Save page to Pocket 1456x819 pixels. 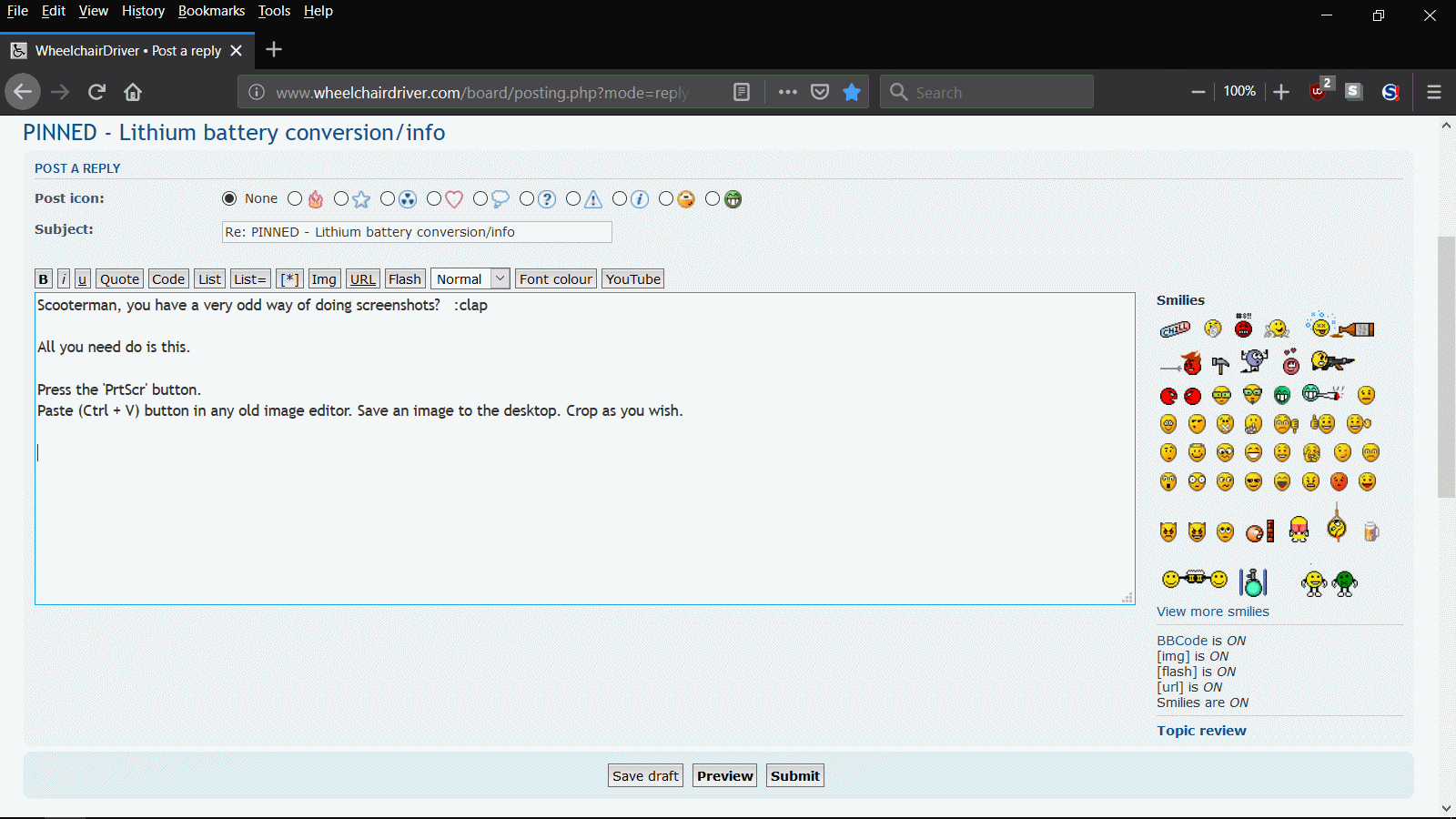(820, 92)
